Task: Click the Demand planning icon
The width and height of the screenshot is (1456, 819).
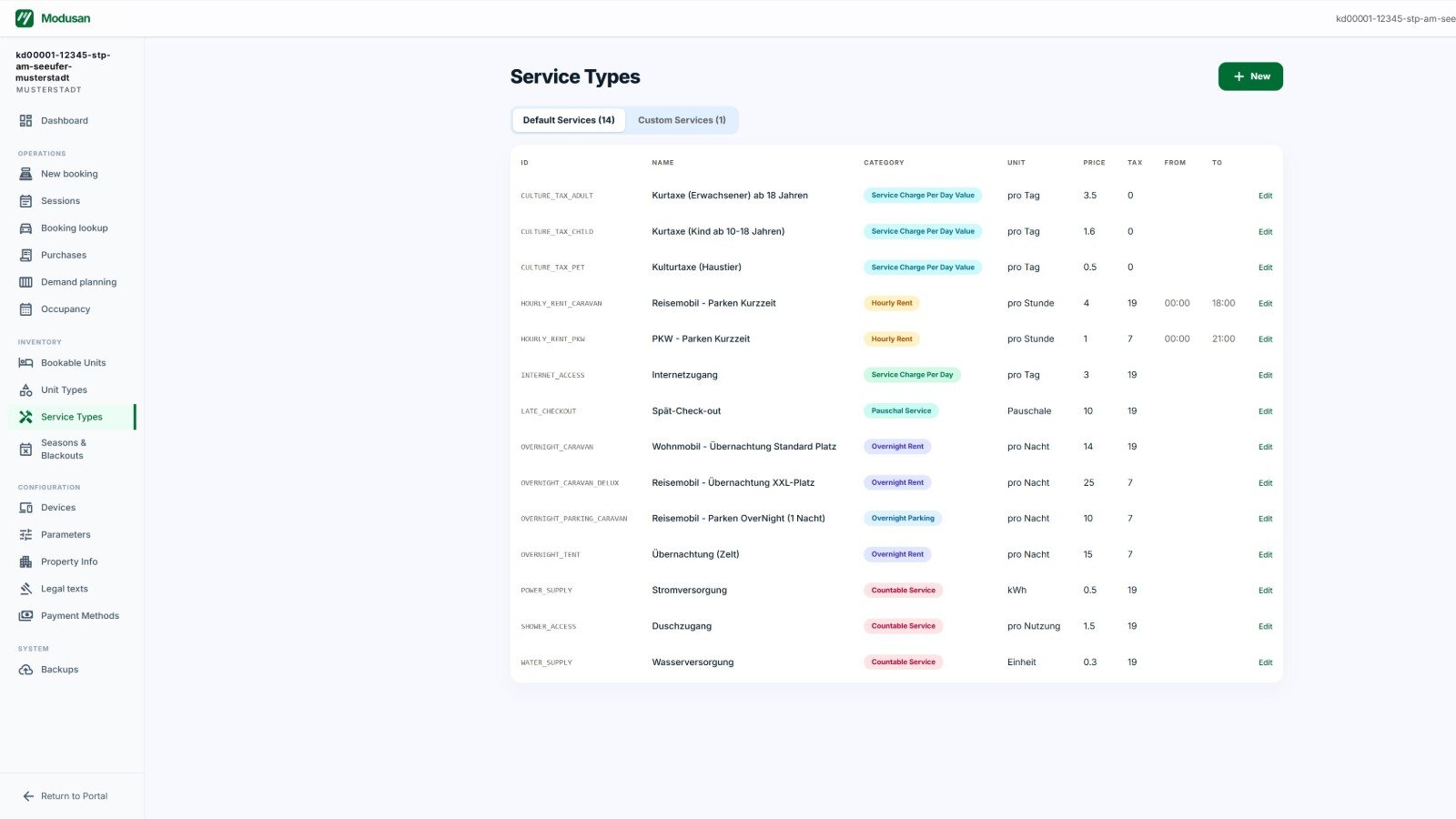Action: 25,282
